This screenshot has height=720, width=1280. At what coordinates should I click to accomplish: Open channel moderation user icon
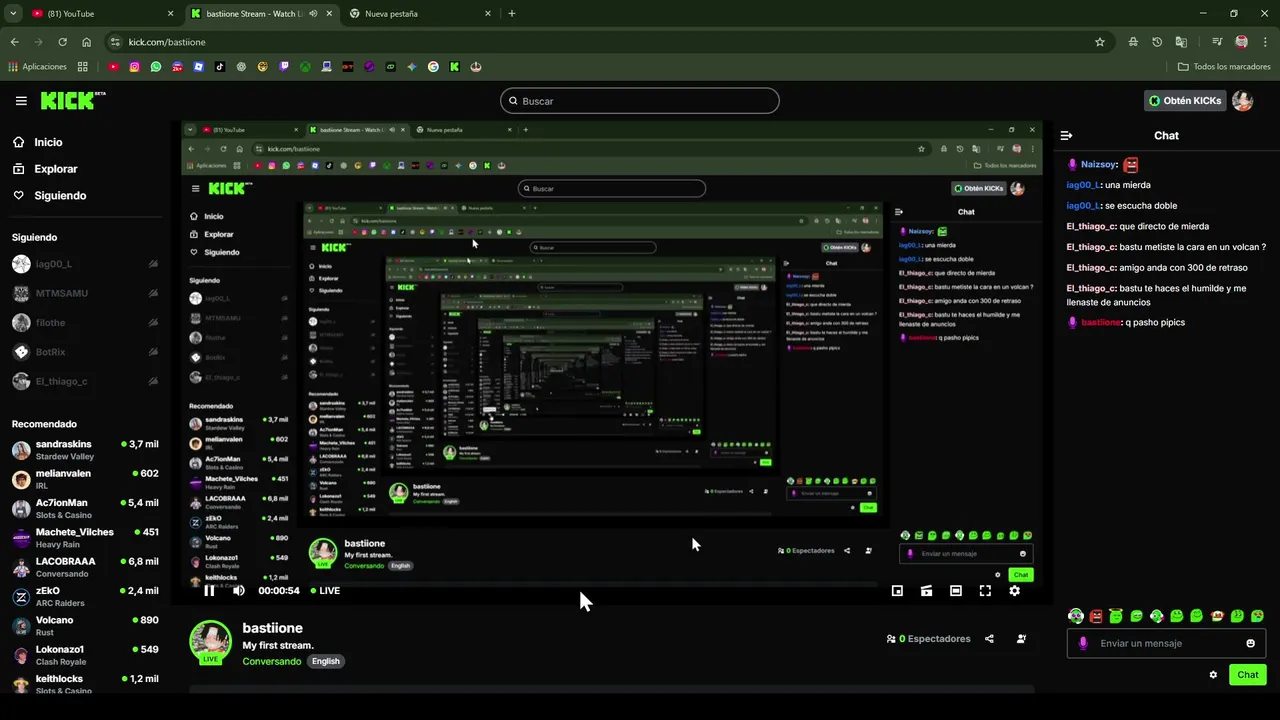pyautogui.click(x=1021, y=639)
